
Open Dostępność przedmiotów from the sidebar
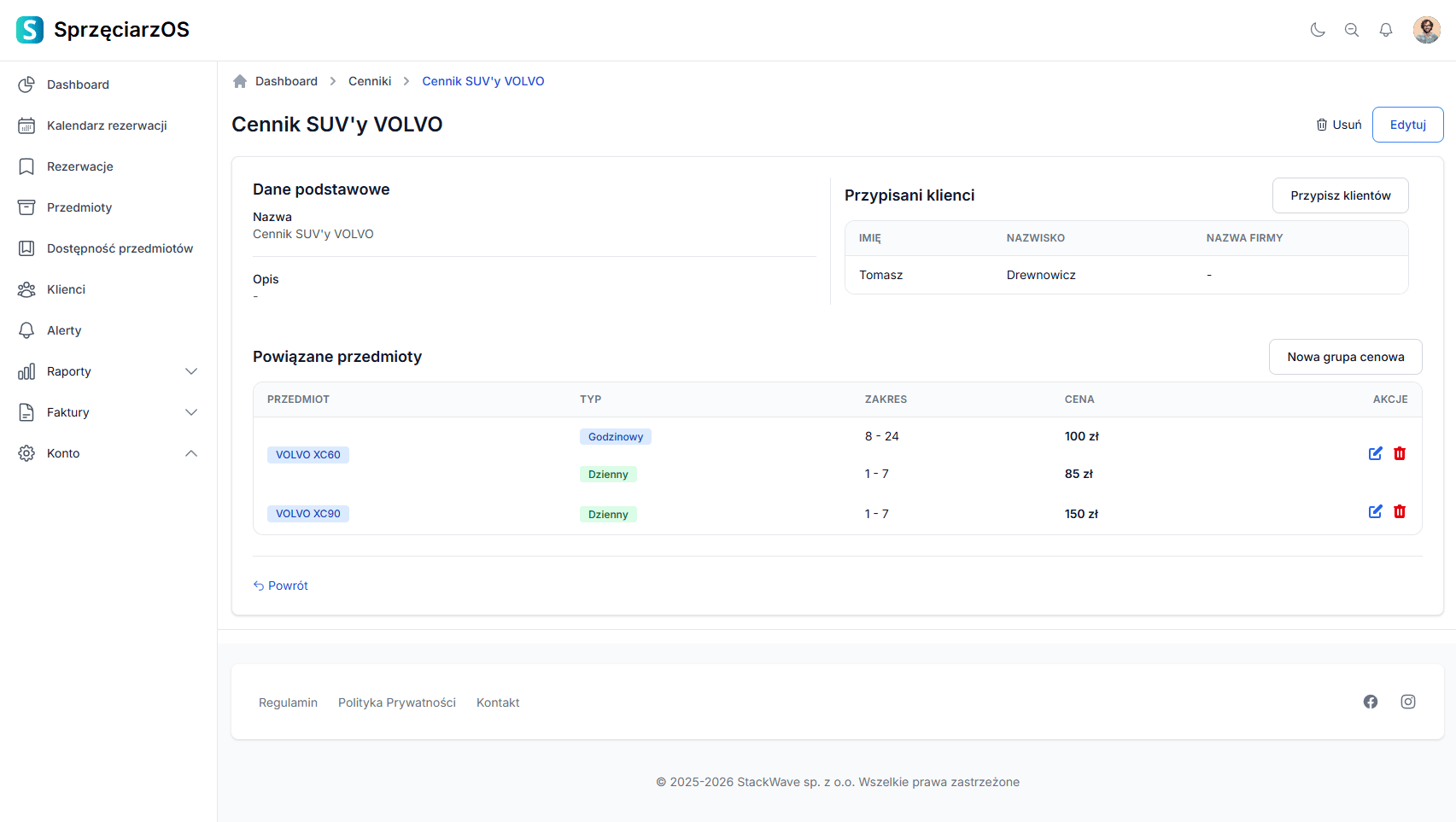pyautogui.click(x=120, y=248)
